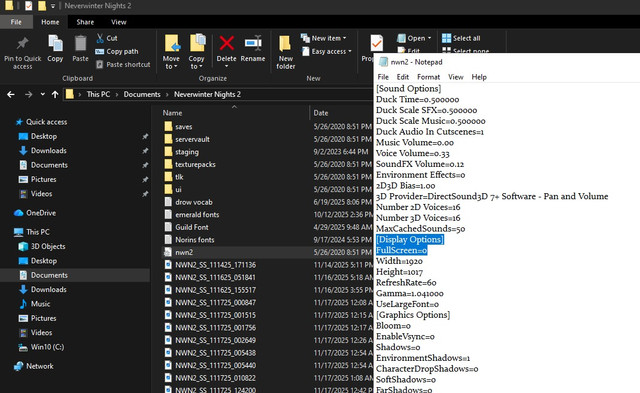Open Notepad File menu

click(x=383, y=77)
